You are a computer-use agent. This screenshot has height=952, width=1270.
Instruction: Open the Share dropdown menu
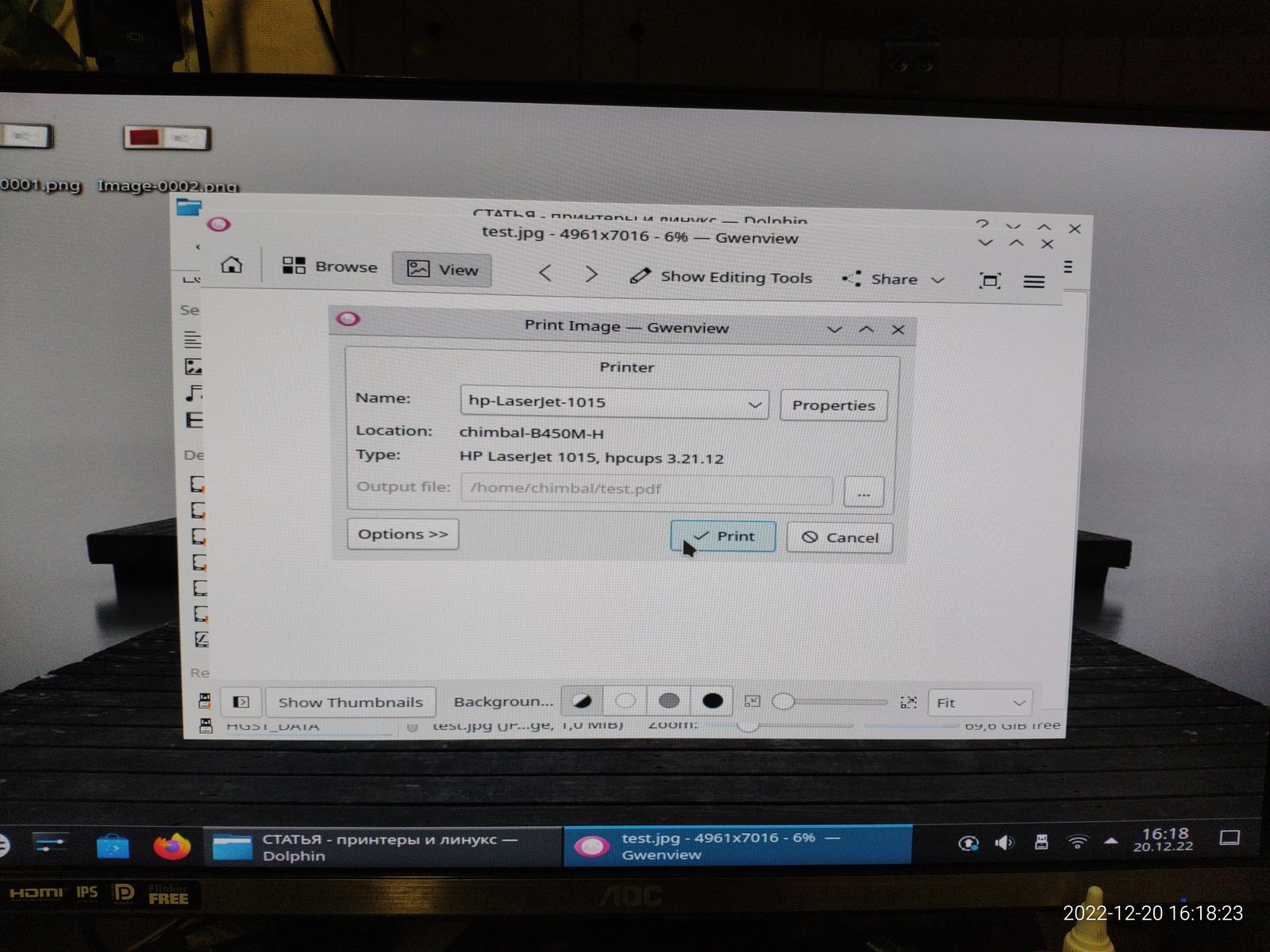894,279
